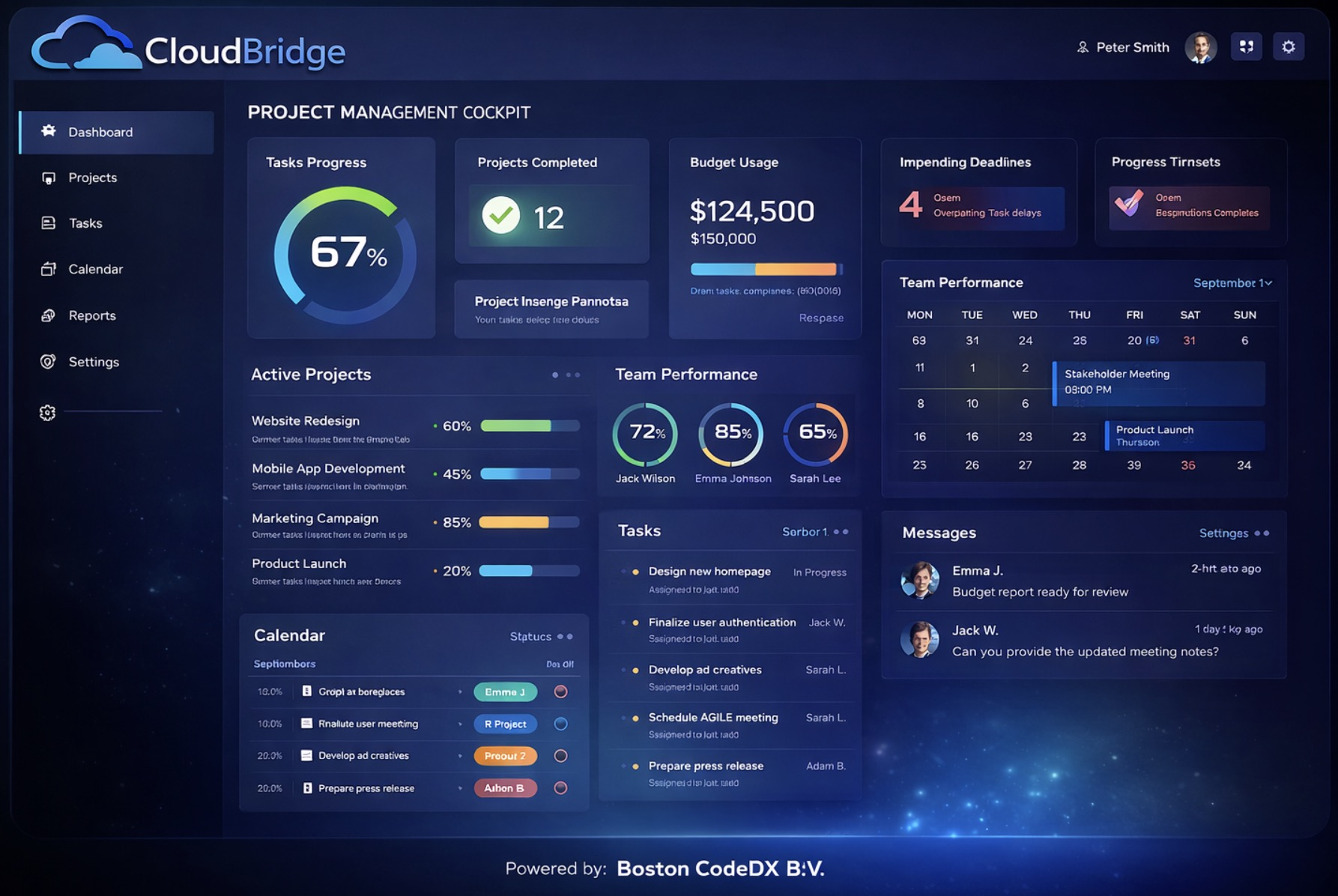Image resolution: width=1338 pixels, height=896 pixels.
Task: Toggle the blue circle on R Project row
Action: tap(560, 724)
